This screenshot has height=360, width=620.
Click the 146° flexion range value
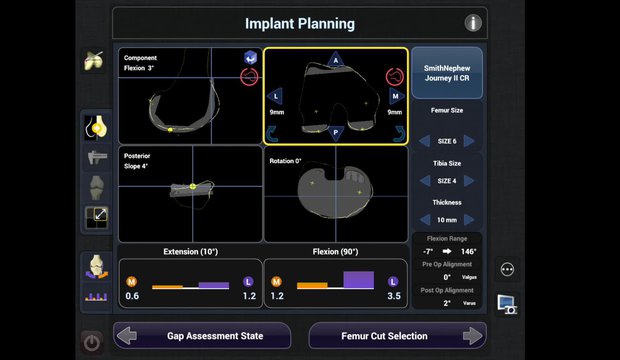[x=469, y=252]
